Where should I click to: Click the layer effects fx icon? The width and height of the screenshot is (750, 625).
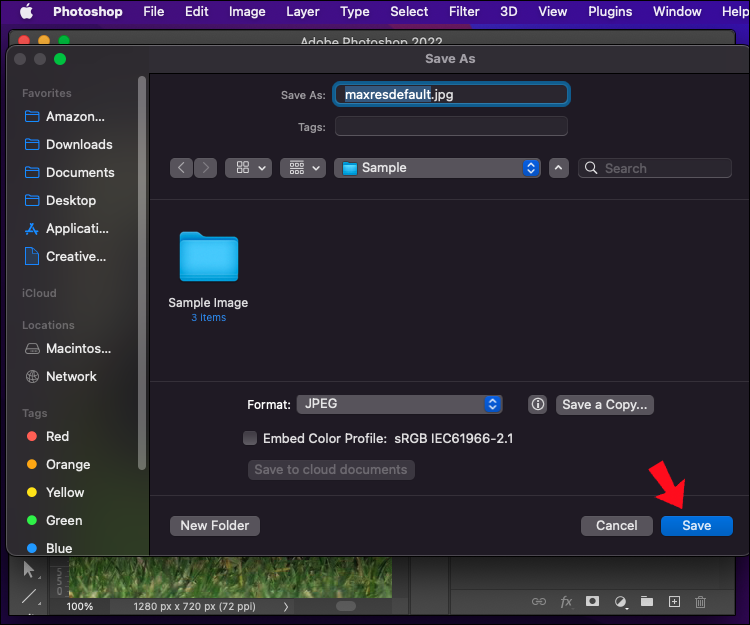click(x=566, y=602)
